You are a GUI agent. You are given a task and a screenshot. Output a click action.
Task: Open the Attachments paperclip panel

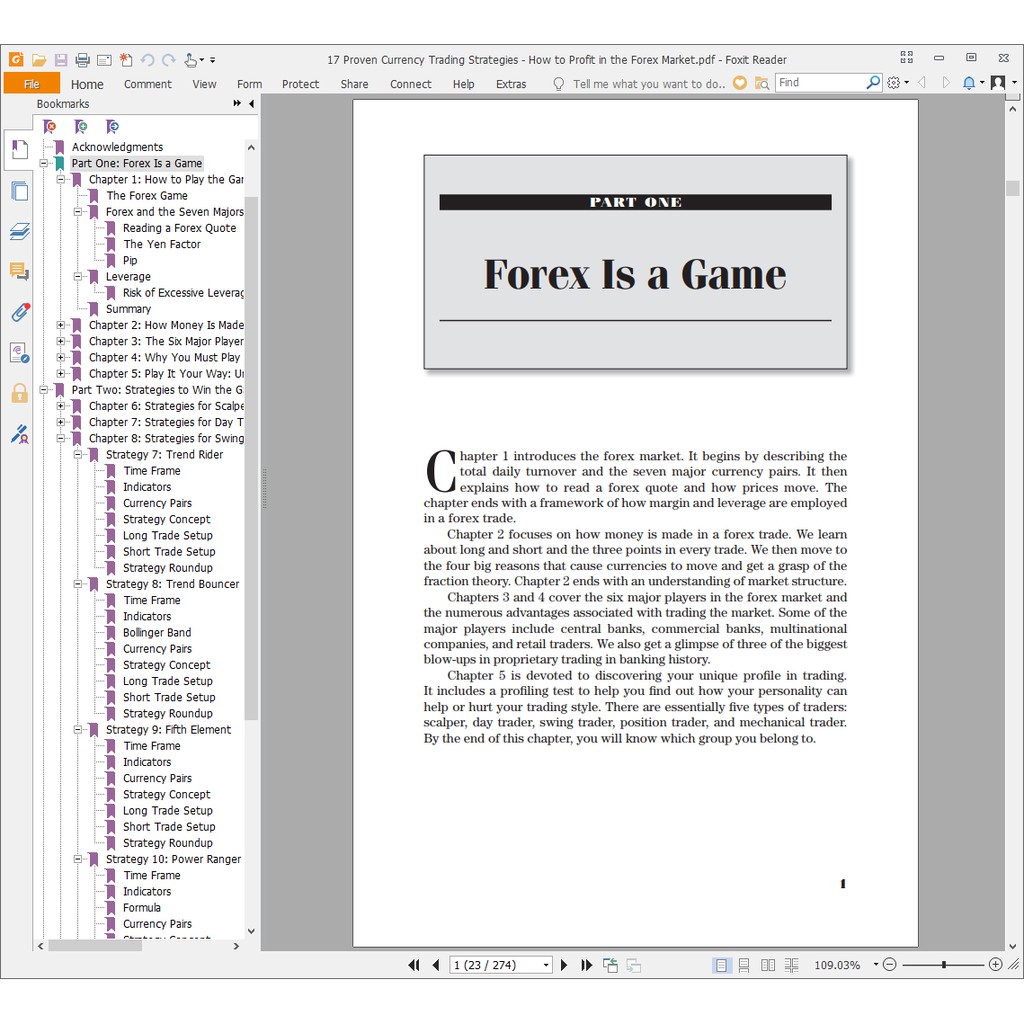[20, 312]
